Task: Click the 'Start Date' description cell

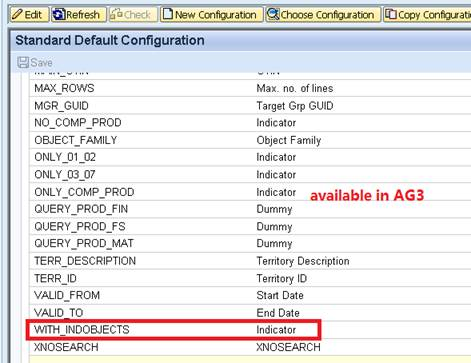Action: tap(280, 295)
